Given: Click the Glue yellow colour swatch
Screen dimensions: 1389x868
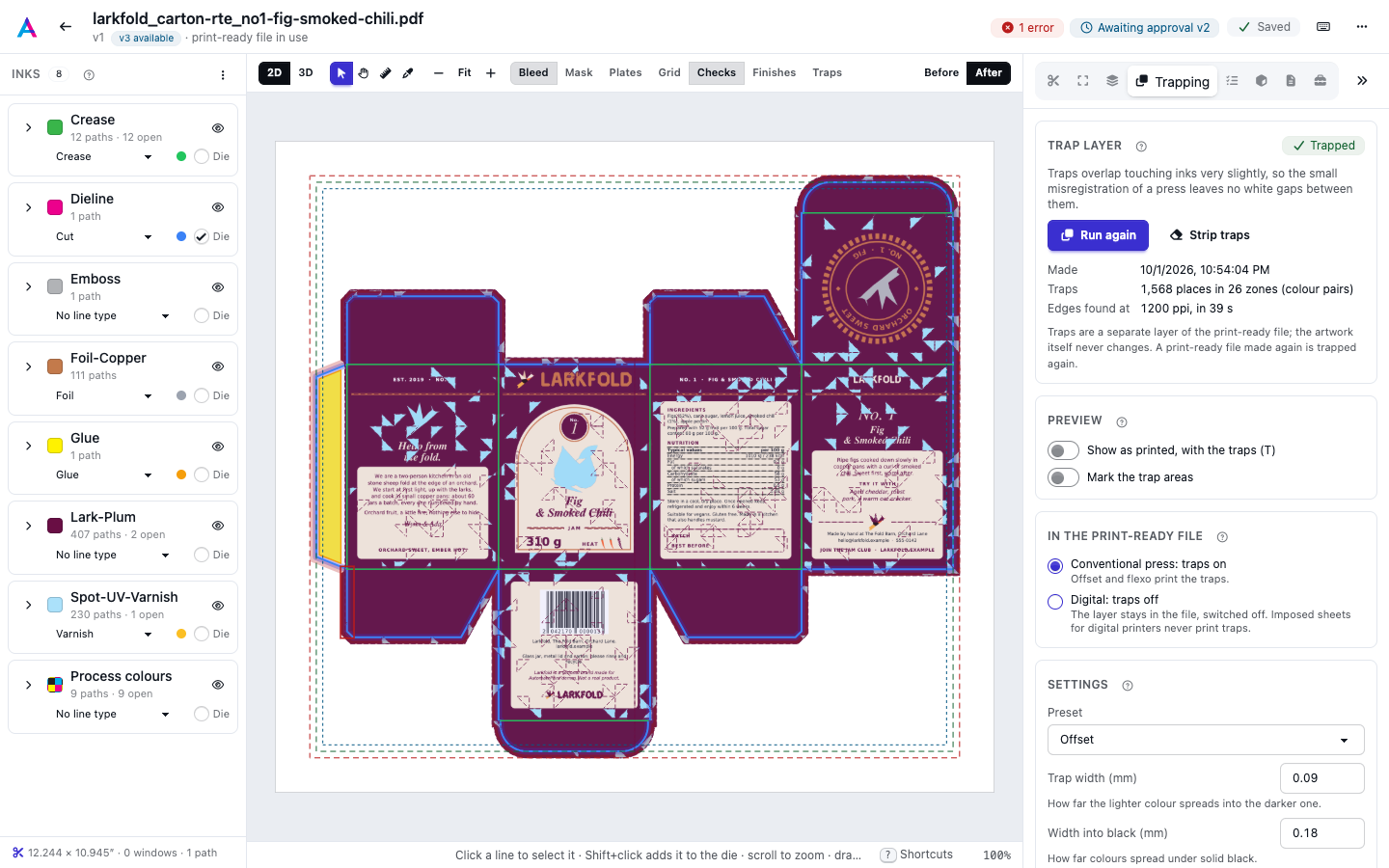Looking at the screenshot, I should point(55,446).
